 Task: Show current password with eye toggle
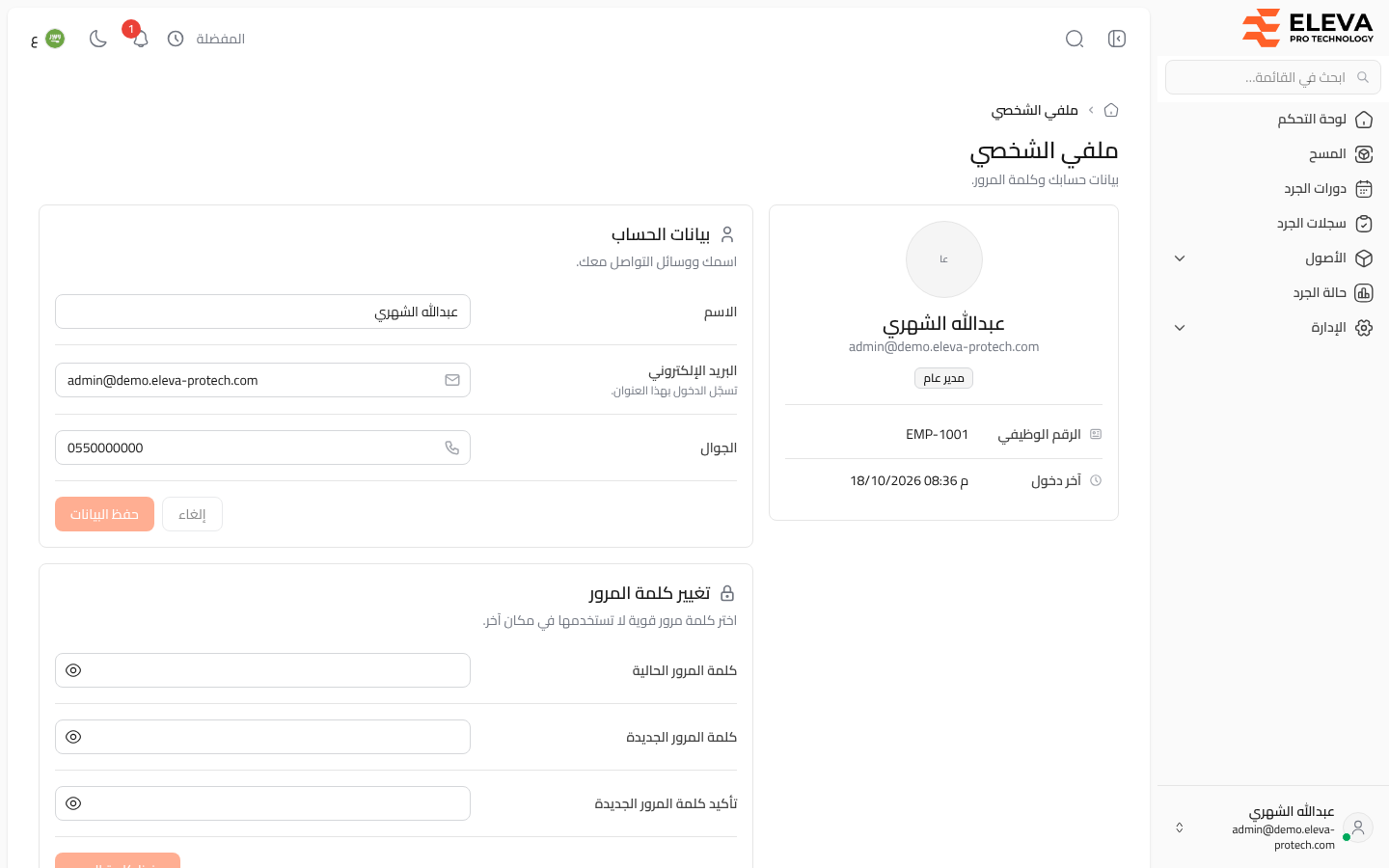pyautogui.click(x=73, y=670)
